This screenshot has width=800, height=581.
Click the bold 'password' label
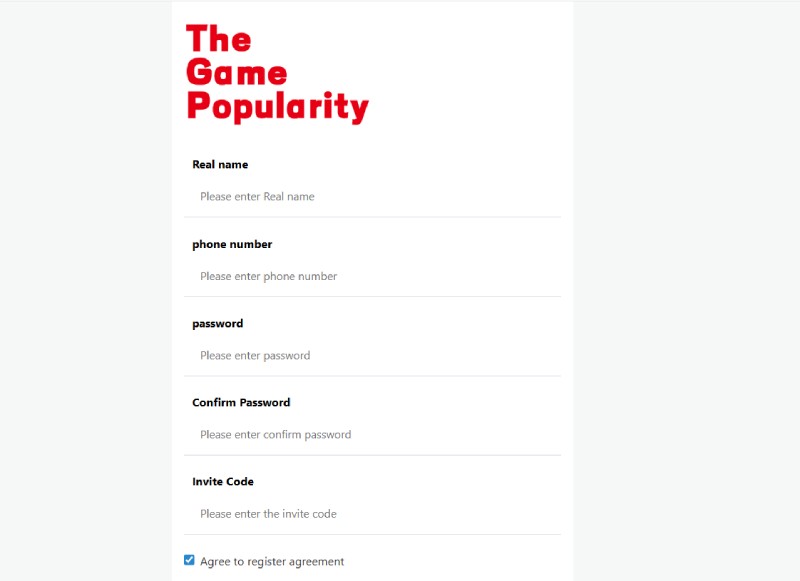coord(217,323)
